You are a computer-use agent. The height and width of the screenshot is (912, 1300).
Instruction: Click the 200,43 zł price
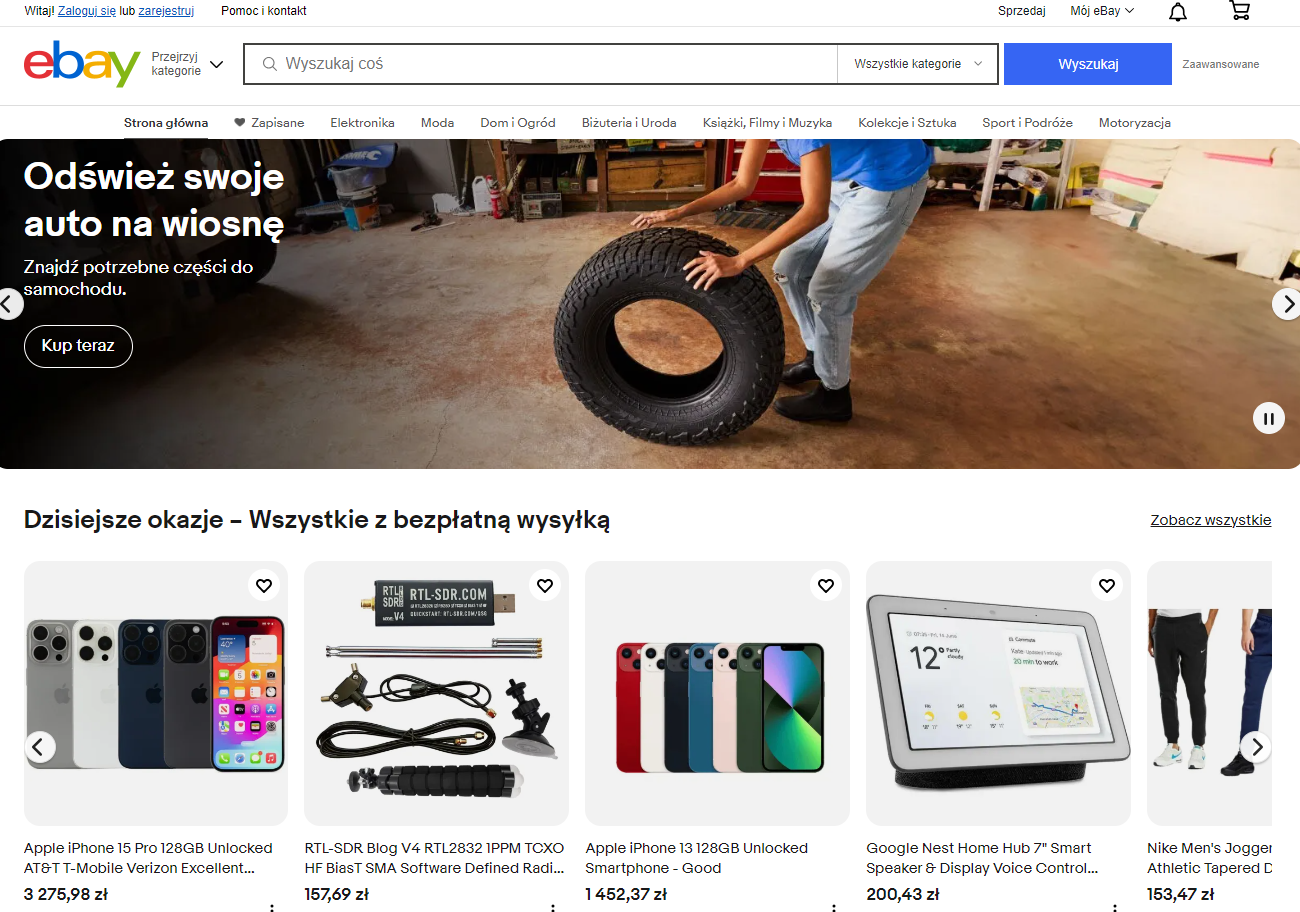coord(903,894)
